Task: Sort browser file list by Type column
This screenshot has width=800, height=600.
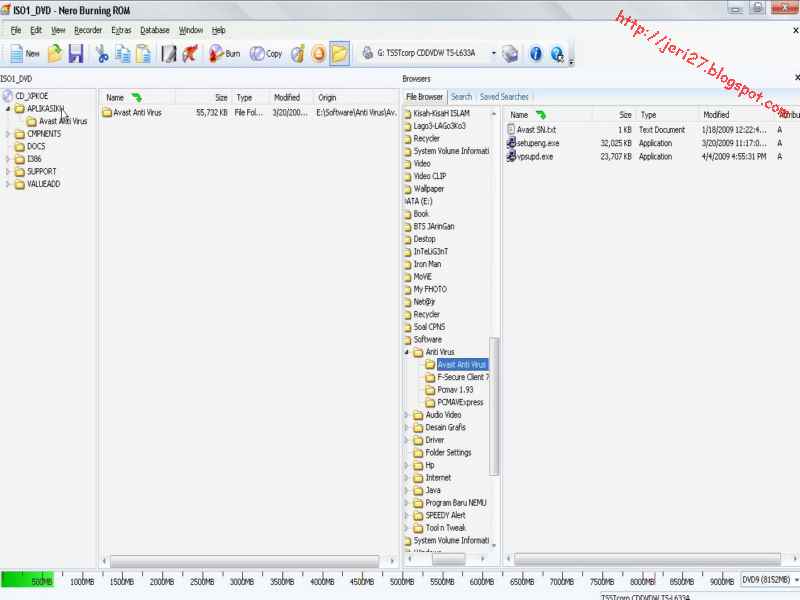Action: tap(667, 115)
